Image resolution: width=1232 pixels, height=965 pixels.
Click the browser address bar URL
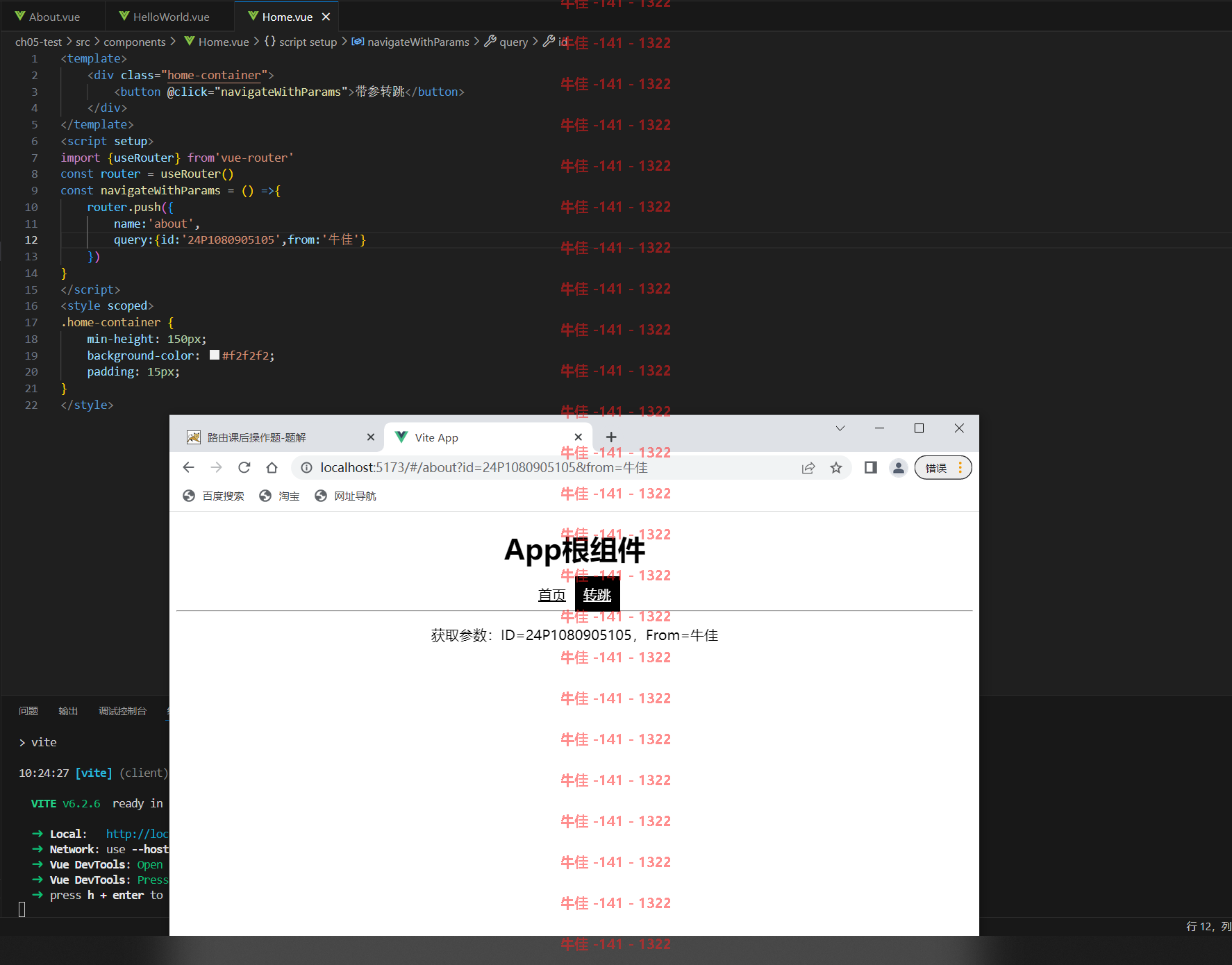click(x=484, y=468)
